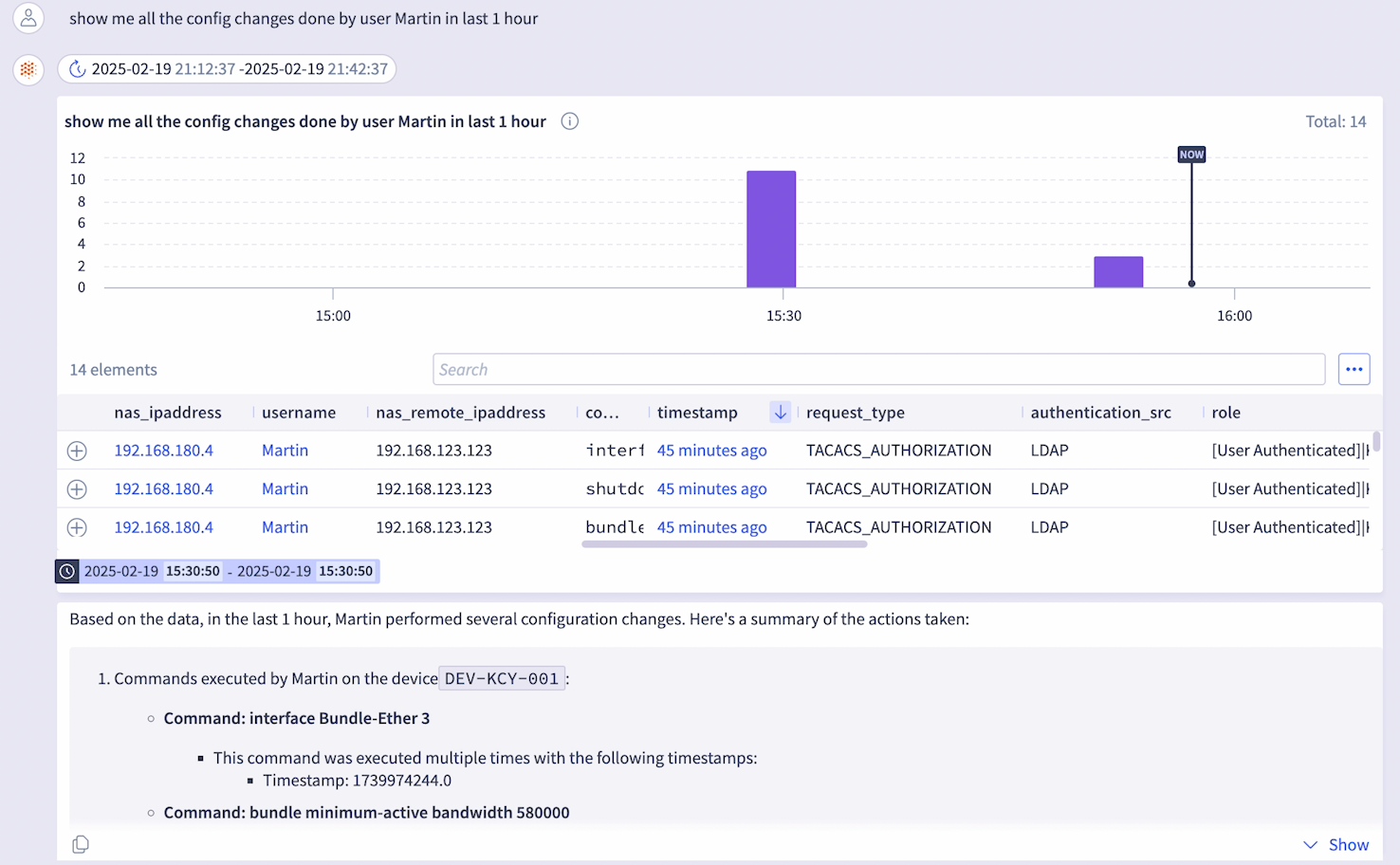Click the orange assistant logo icon
Screen dimensions: 1400x865
tap(28, 69)
